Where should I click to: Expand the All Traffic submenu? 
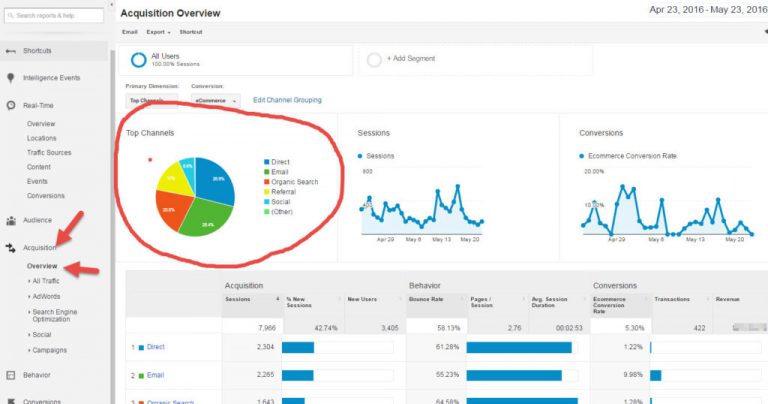click(45, 282)
